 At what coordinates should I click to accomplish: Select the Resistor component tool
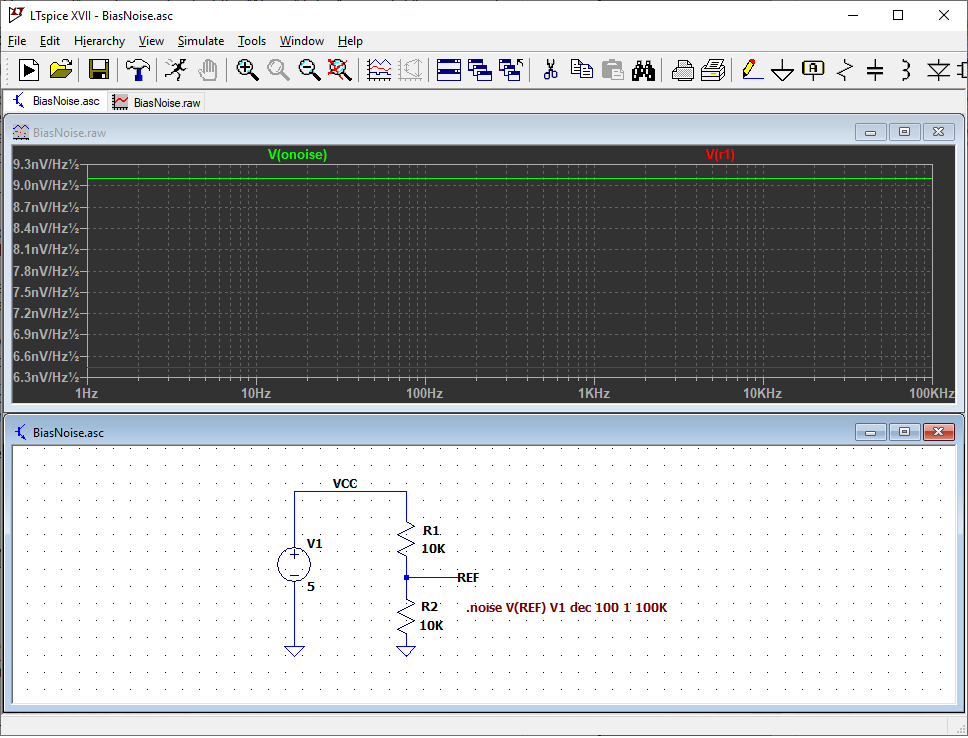click(x=846, y=70)
